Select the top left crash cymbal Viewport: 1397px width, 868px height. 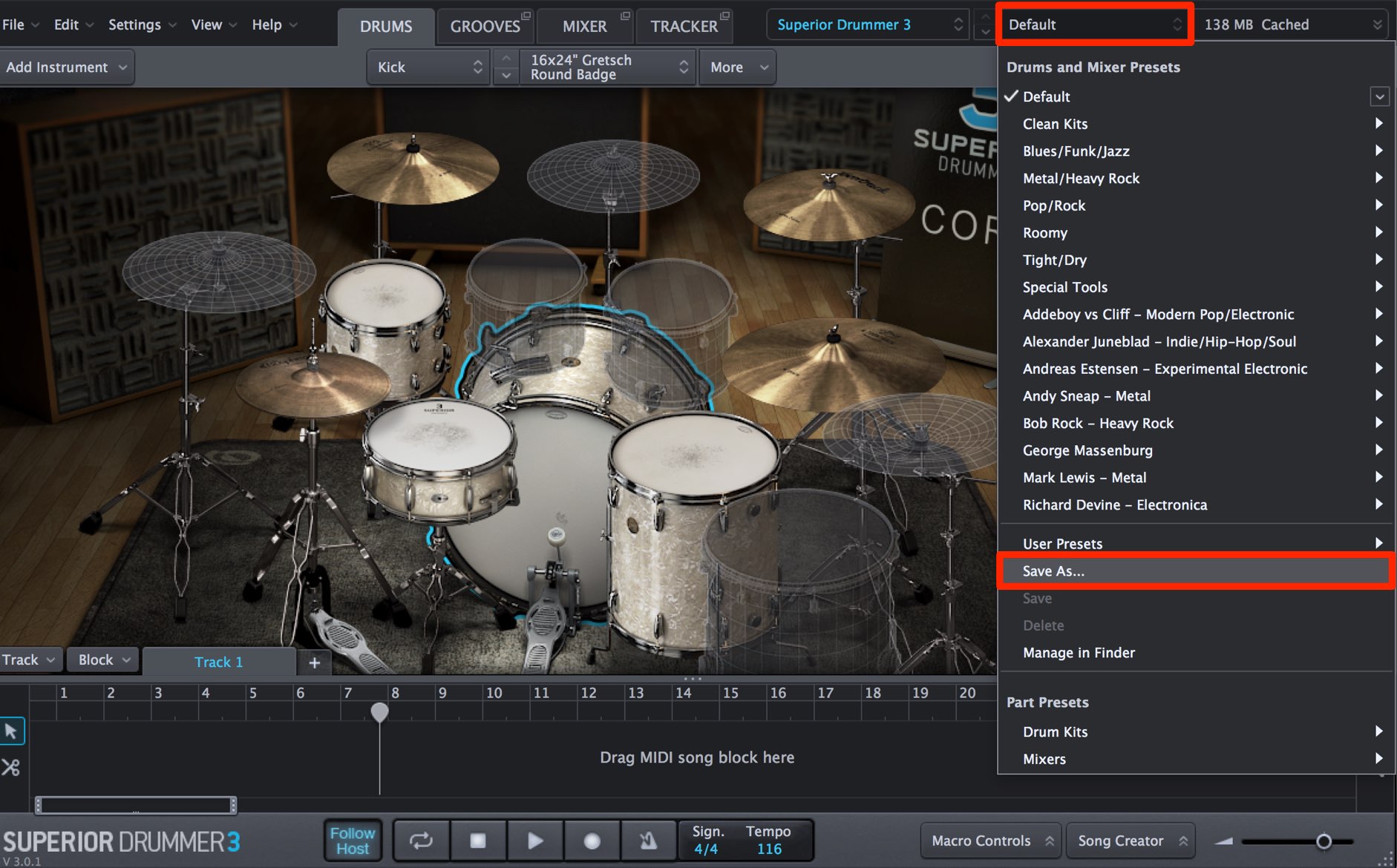point(413,167)
